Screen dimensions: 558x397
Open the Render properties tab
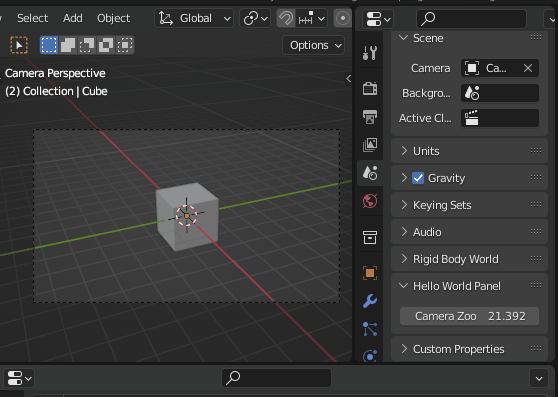coord(370,88)
